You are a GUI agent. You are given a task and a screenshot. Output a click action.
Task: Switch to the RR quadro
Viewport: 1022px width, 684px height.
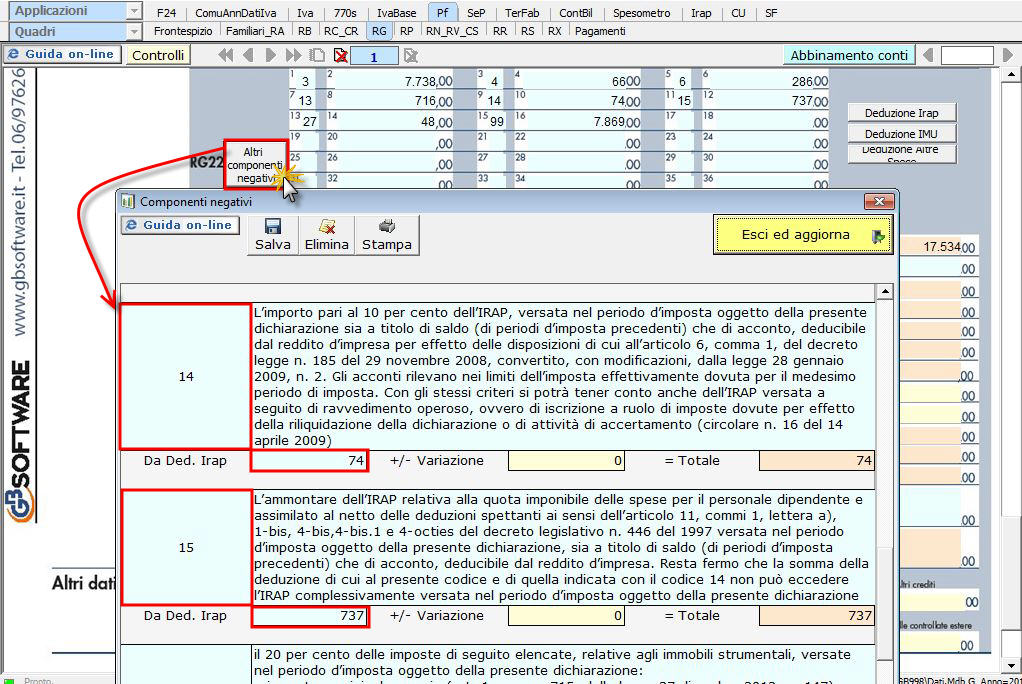[500, 31]
